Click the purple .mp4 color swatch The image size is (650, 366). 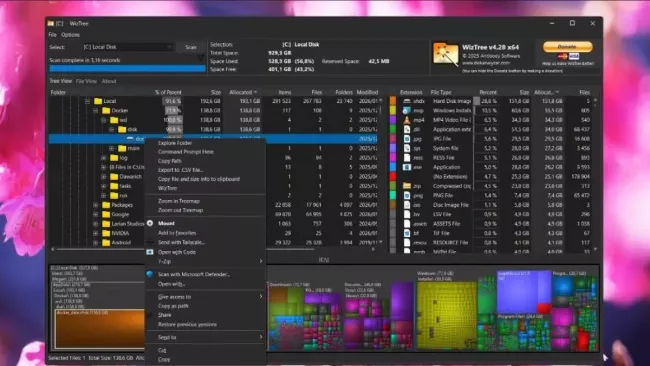point(393,120)
